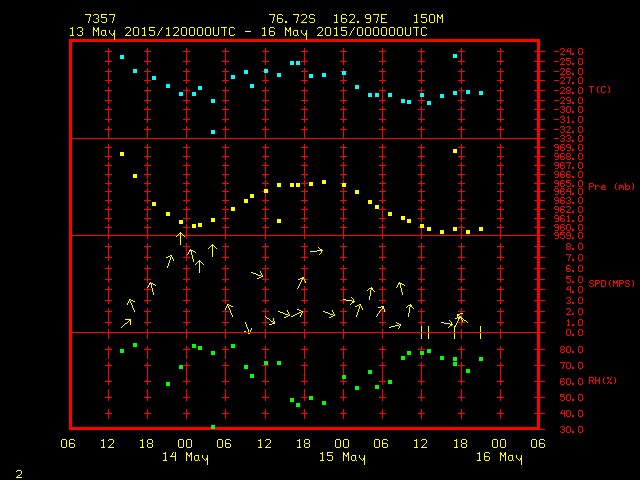Image resolution: width=640 pixels, height=480 pixels.
Task: Click the T(C) temperature axis label
Action: (600, 90)
